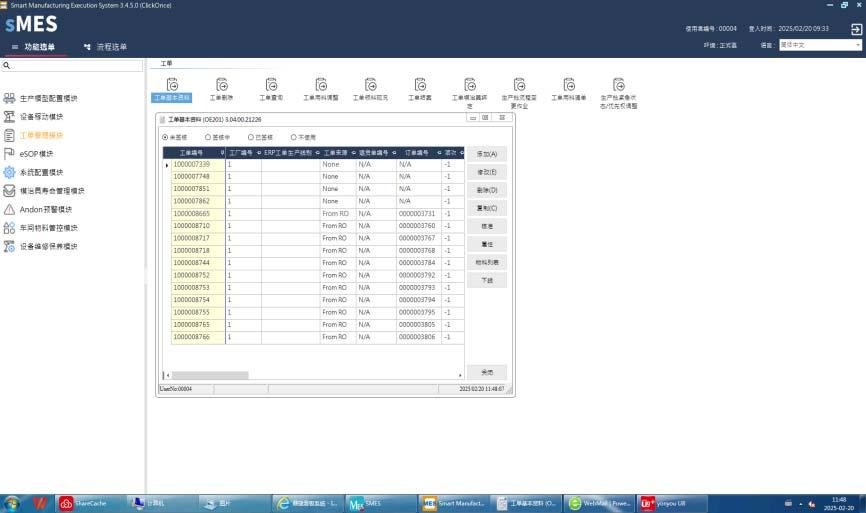Click the logout icon at top right

[x=855, y=29]
